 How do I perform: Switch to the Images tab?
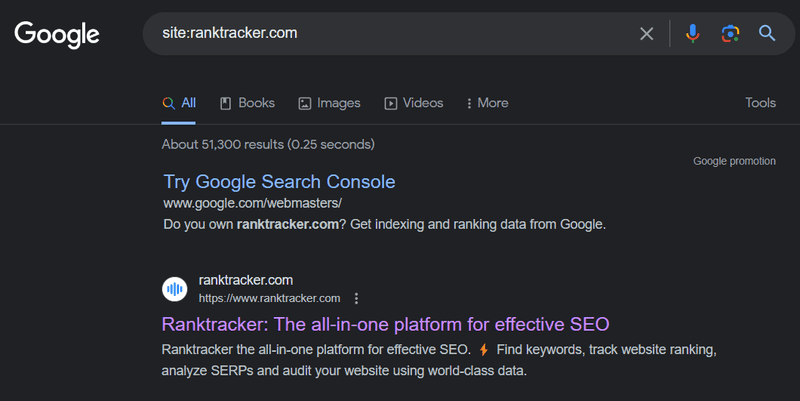[329, 103]
